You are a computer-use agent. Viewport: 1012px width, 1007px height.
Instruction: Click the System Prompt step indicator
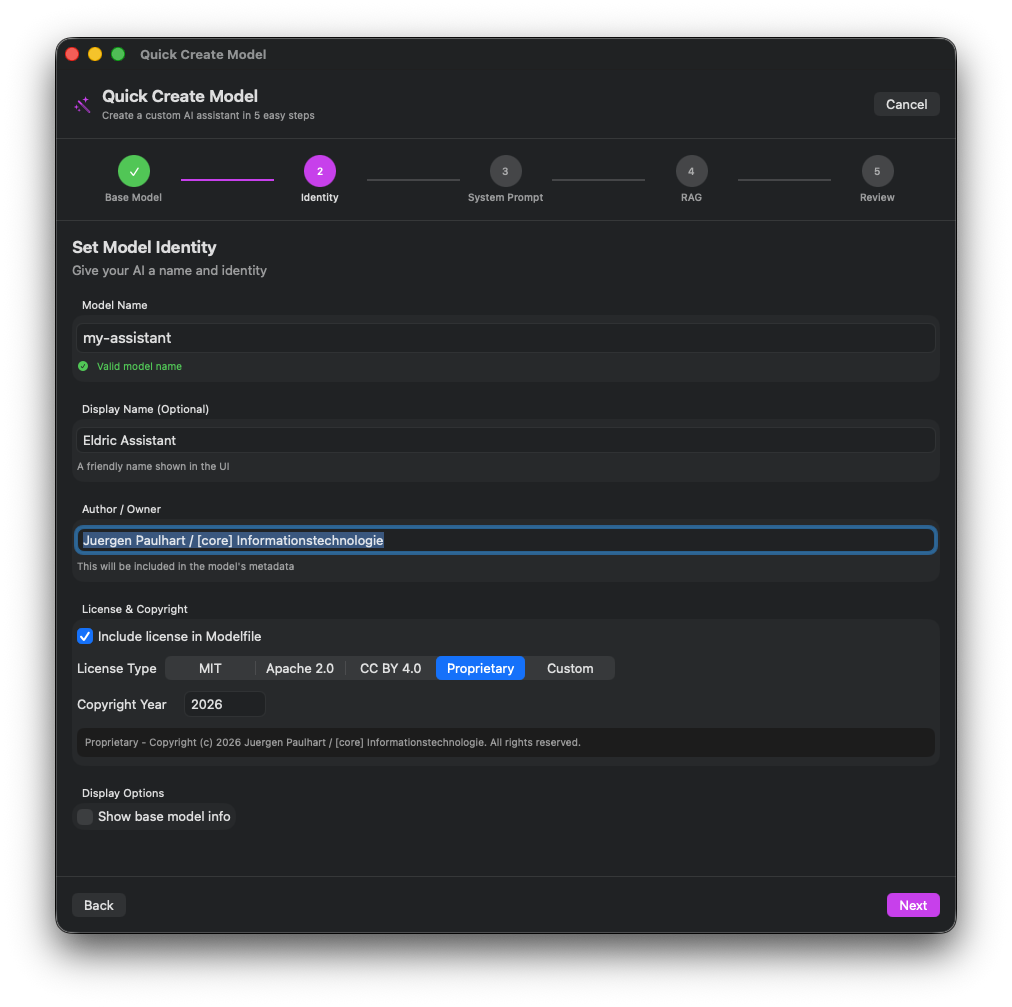[505, 171]
